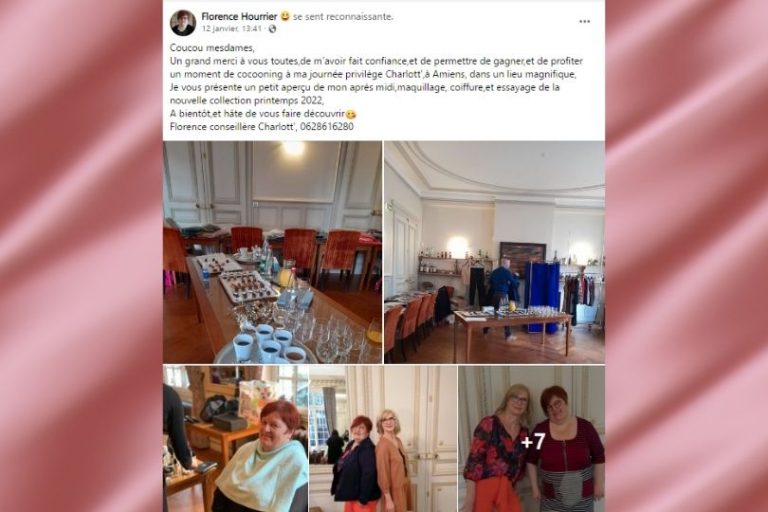768x512 pixels.
Task: Open photo of room with blue curtain
Action: 495,252
